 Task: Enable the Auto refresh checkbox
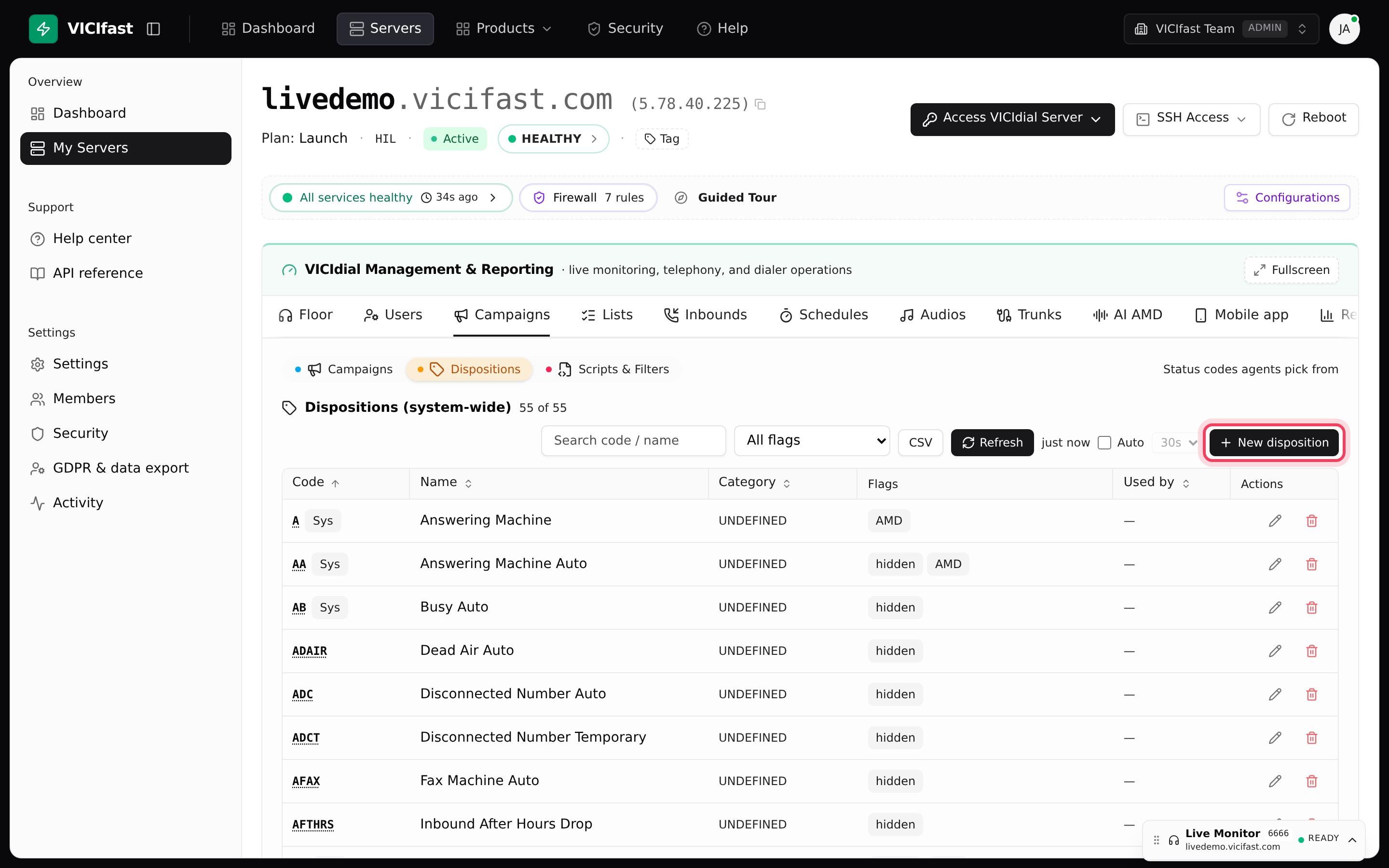tap(1104, 443)
